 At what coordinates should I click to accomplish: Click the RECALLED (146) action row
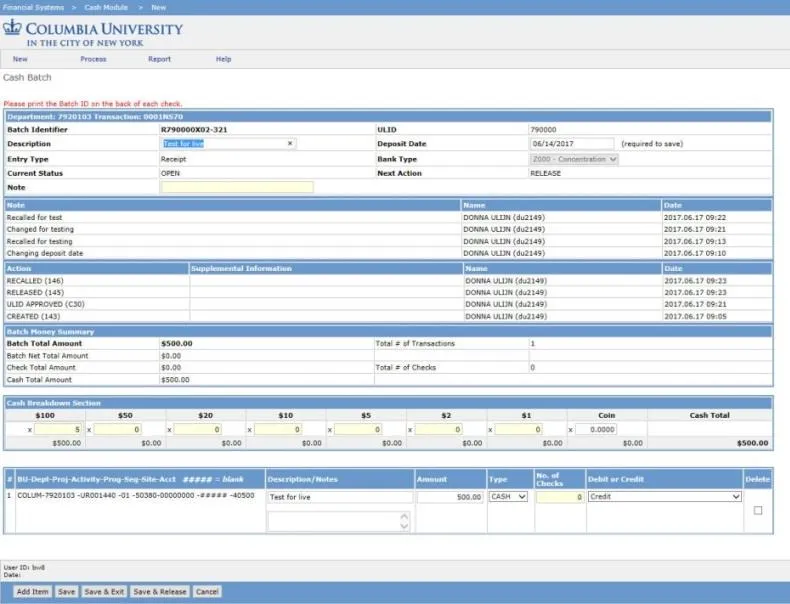tap(388, 281)
